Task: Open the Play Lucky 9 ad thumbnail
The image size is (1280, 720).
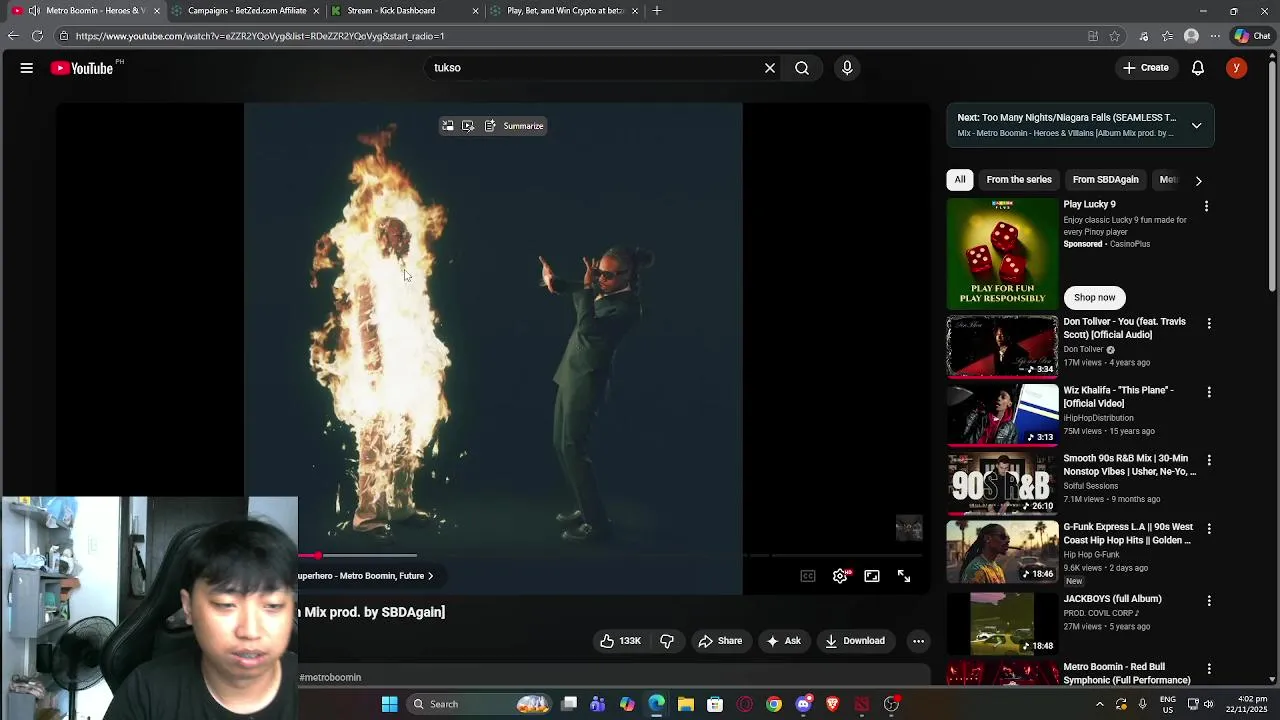Action: tap(1002, 254)
